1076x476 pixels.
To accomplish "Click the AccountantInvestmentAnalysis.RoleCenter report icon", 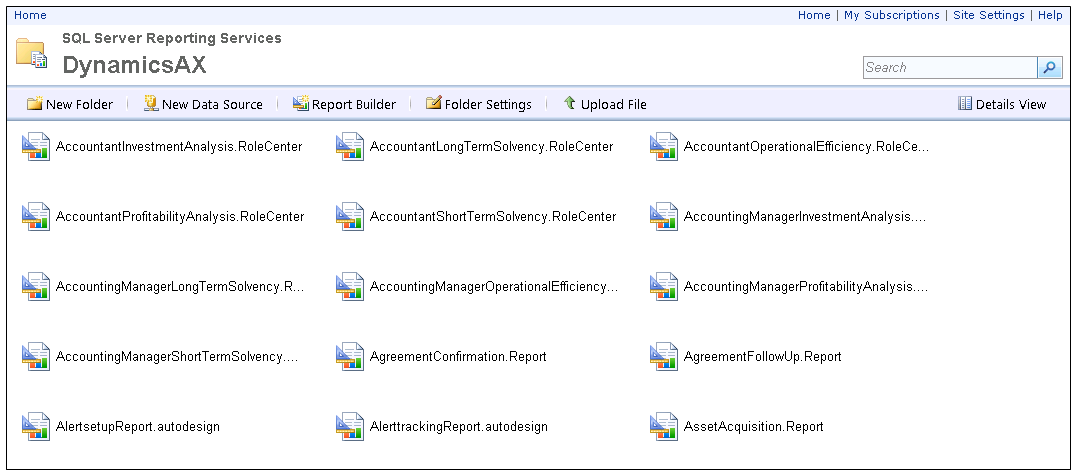I will [x=36, y=146].
